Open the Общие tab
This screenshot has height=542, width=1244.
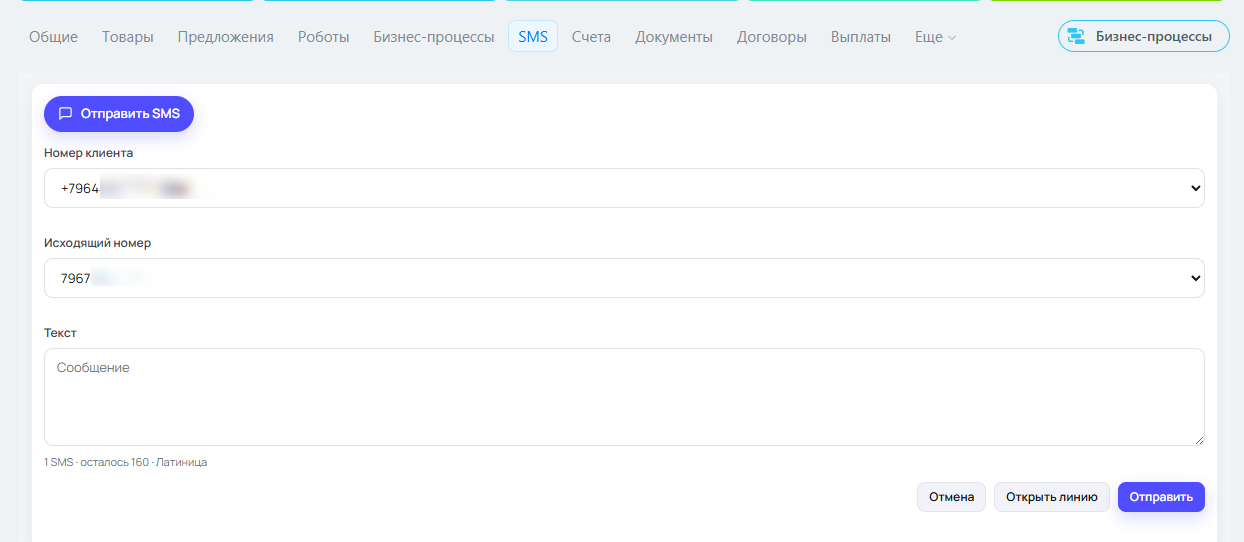[53, 37]
